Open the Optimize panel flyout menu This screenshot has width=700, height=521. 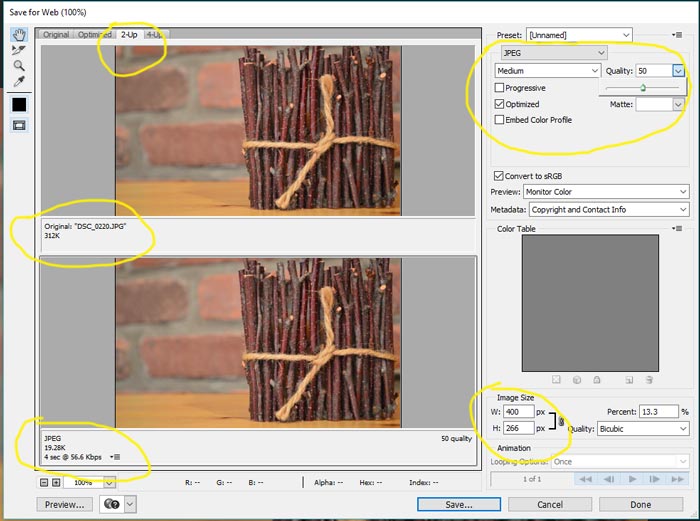[x=677, y=35]
